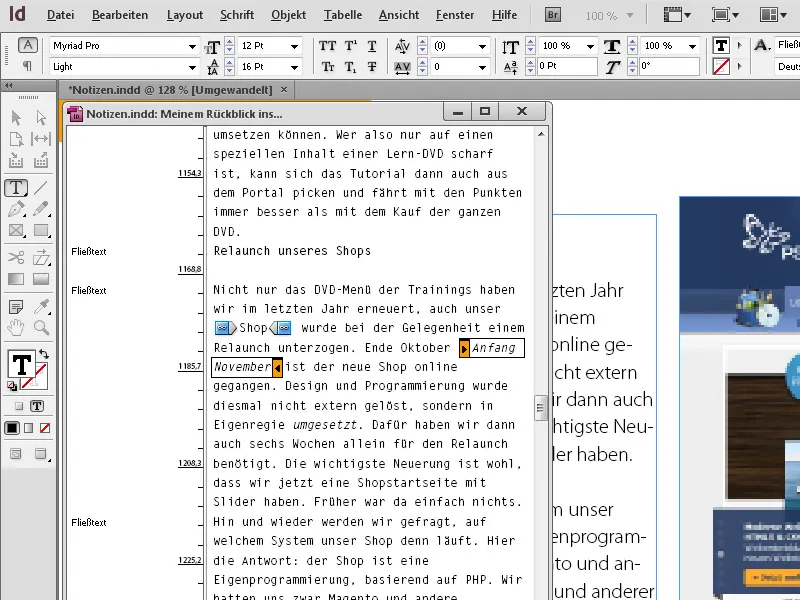Switch to paragraph formatting controls

[28, 66]
